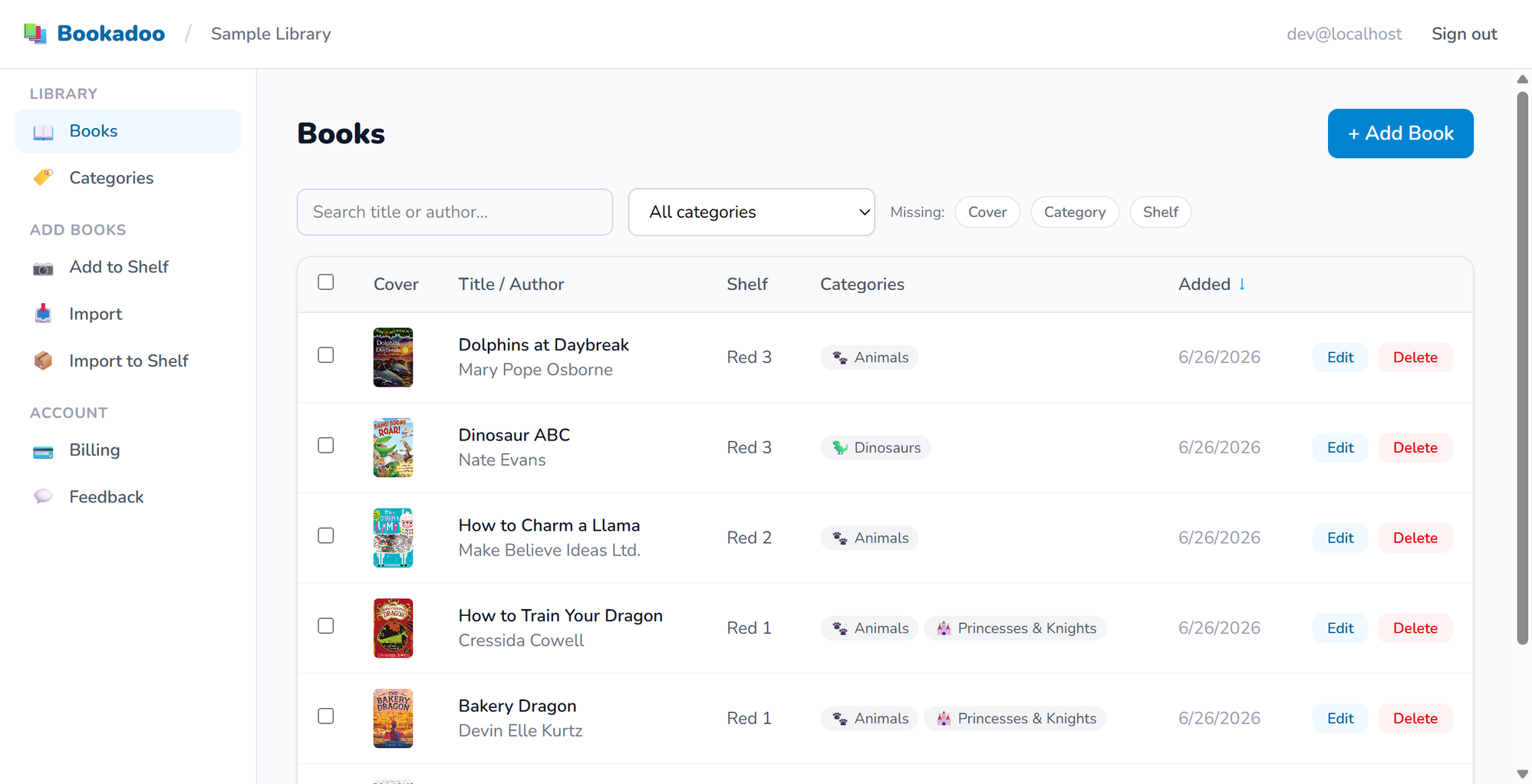
Task: Click Sign out
Action: coord(1464,34)
